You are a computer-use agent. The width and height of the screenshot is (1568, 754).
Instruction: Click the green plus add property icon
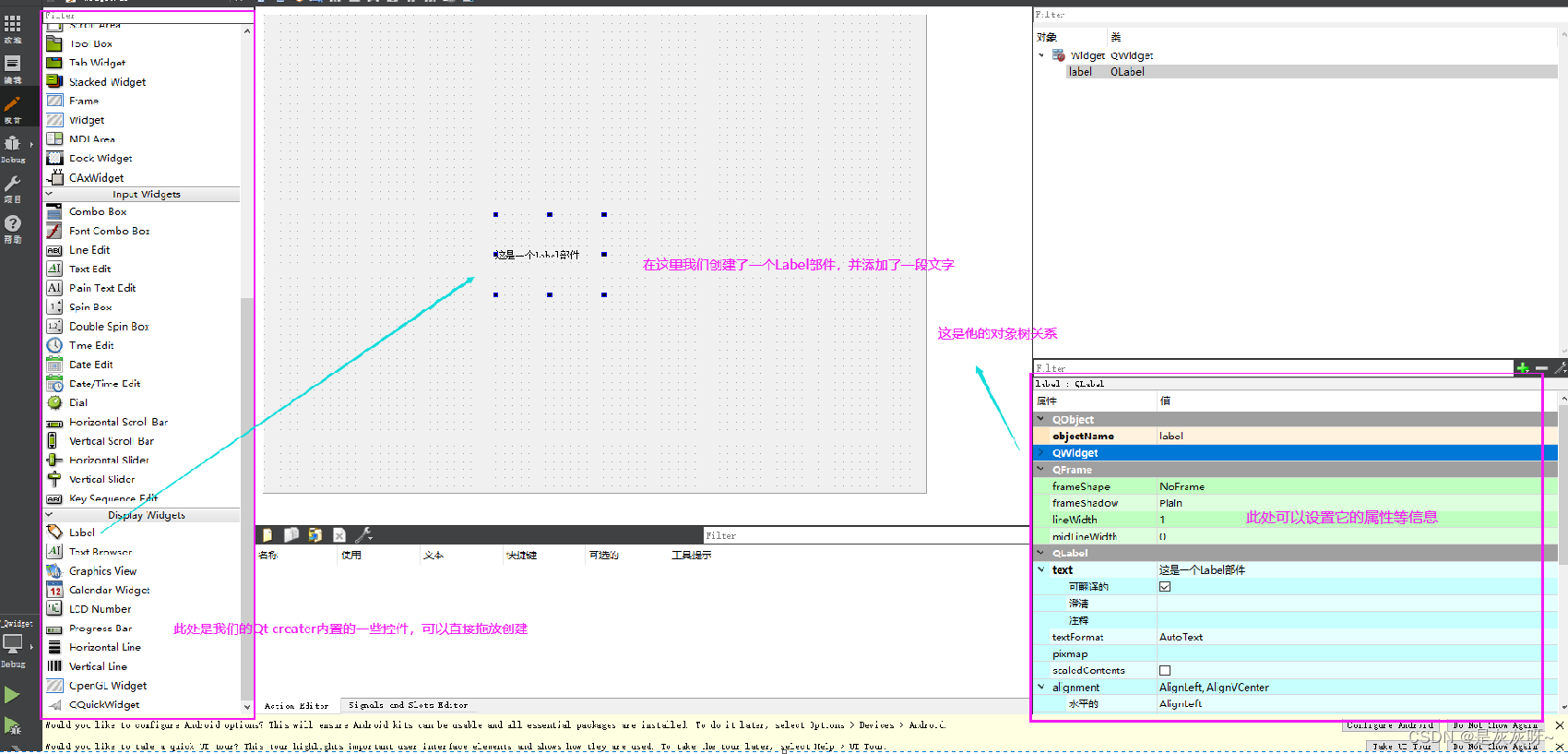1522,368
